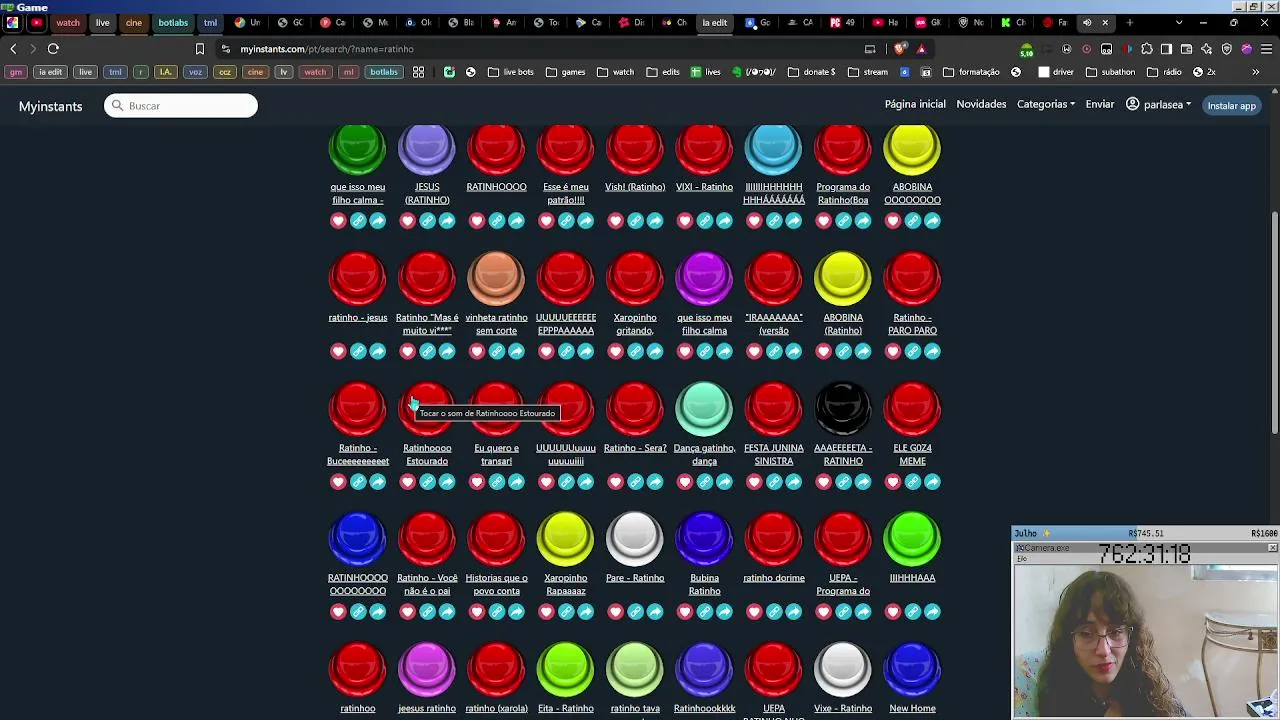Image resolution: width=1280 pixels, height=720 pixels.
Task: Favorite the "Ratinho - Sera?" sound
Action: pyautogui.click(x=615, y=482)
